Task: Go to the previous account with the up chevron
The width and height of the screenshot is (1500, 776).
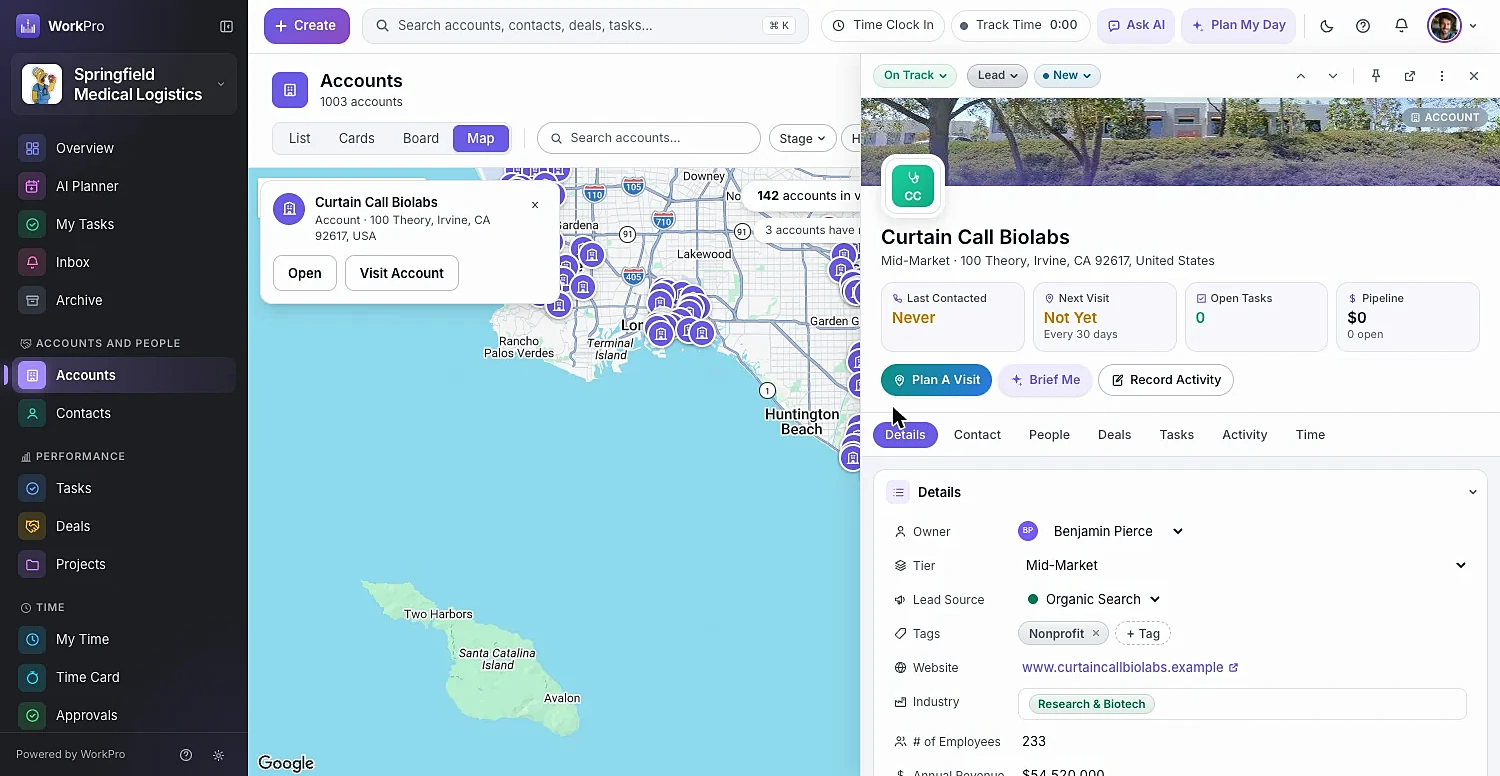Action: click(x=1301, y=76)
